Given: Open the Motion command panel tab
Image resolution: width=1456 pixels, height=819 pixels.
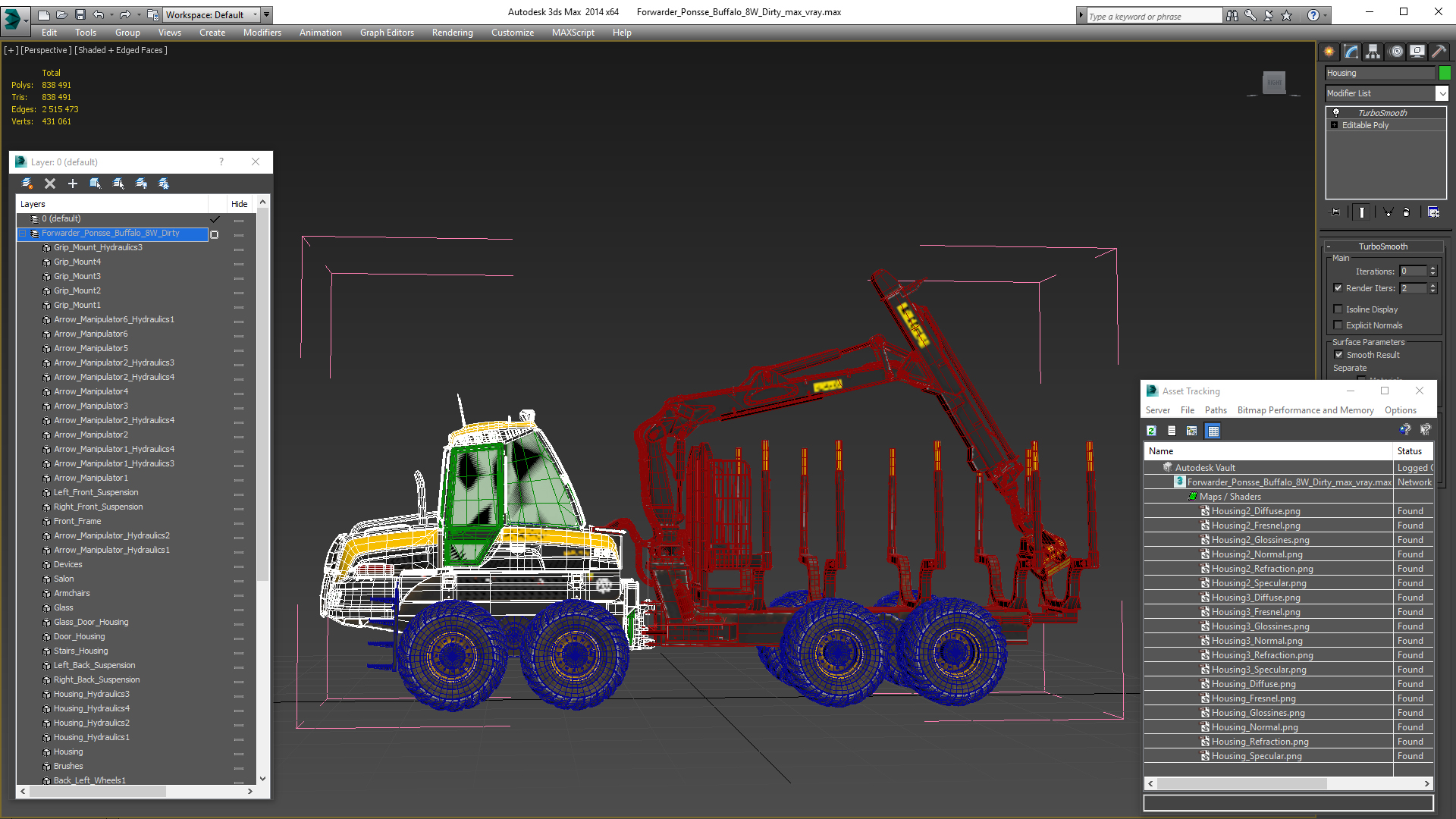Looking at the screenshot, I should 1395,52.
